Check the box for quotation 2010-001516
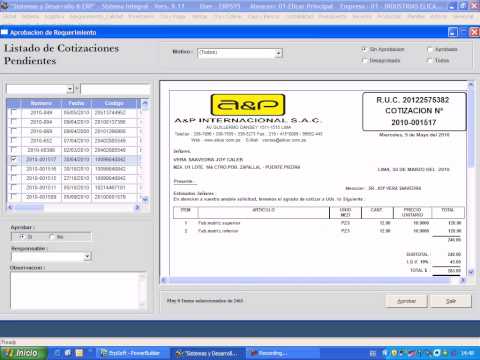 [14, 169]
